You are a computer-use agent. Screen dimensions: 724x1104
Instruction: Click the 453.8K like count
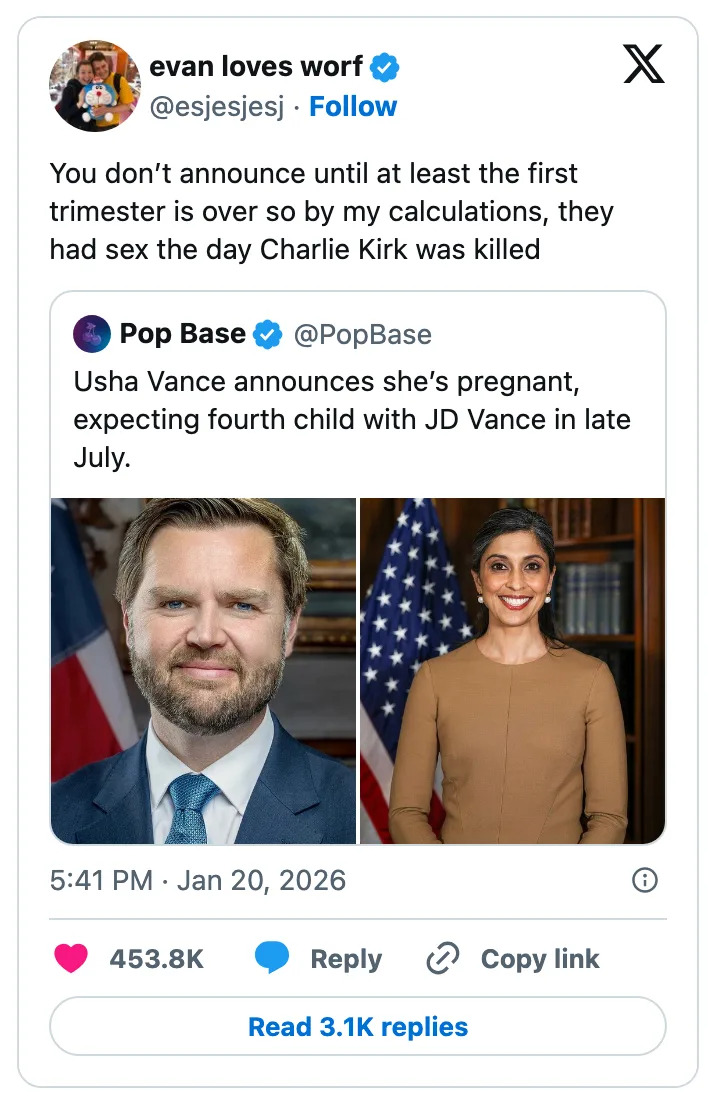(158, 958)
